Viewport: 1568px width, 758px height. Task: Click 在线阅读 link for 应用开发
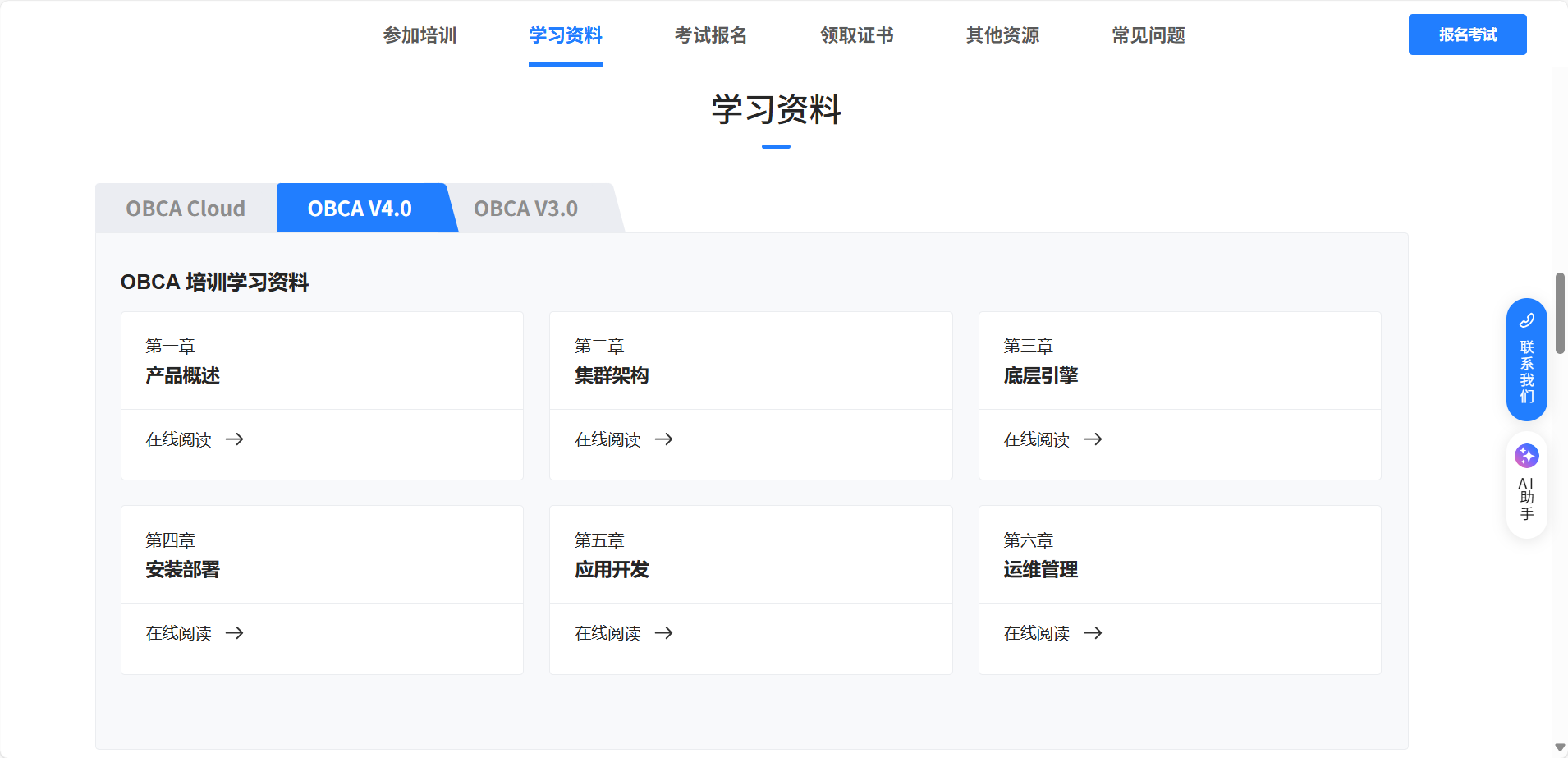click(x=608, y=634)
